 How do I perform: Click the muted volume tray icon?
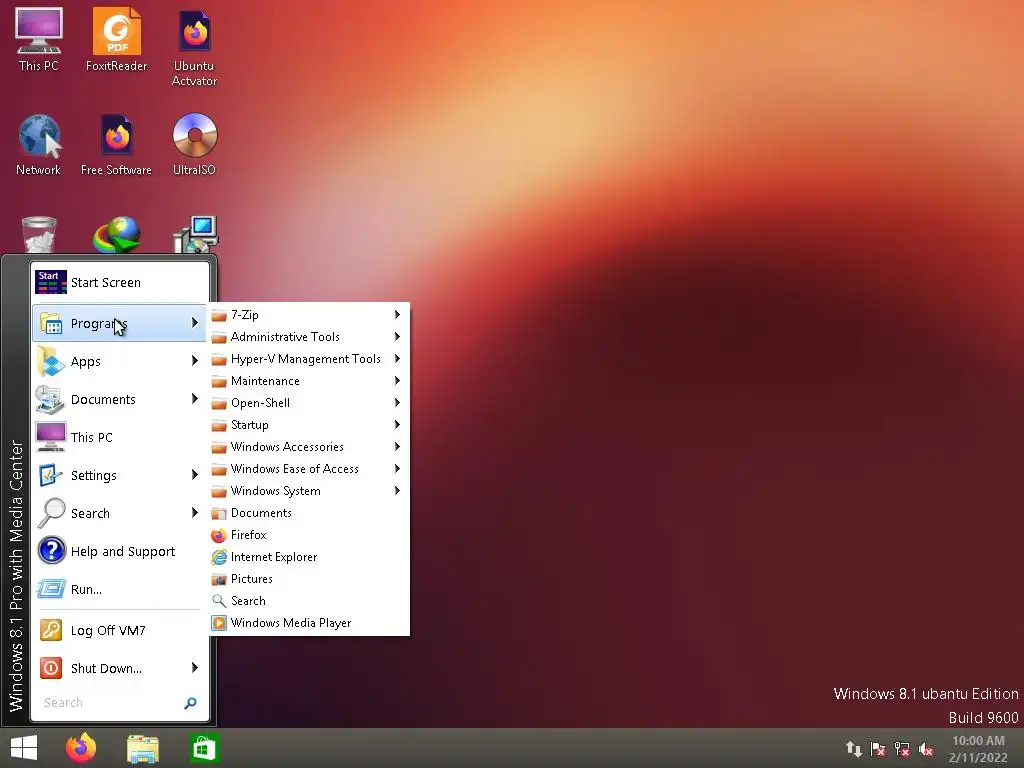926,749
